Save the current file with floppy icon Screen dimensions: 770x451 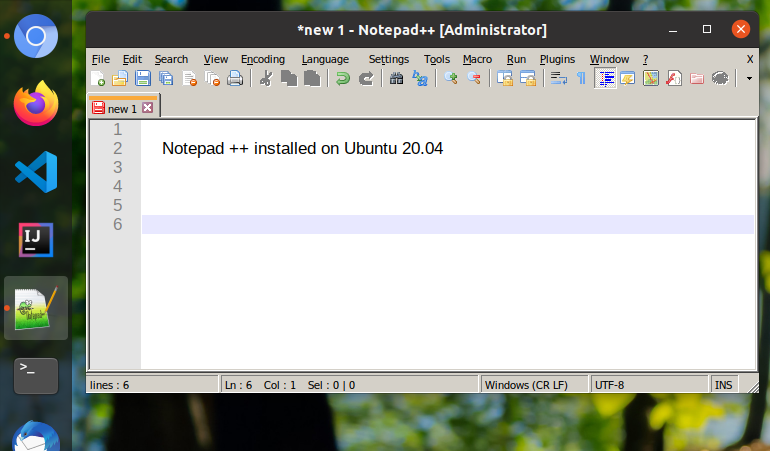point(143,78)
